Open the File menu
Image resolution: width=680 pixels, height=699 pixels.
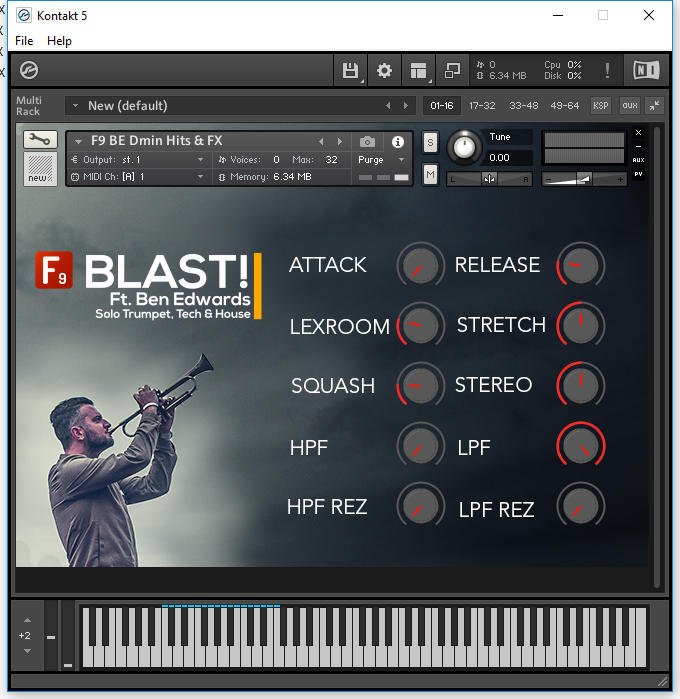(x=24, y=41)
